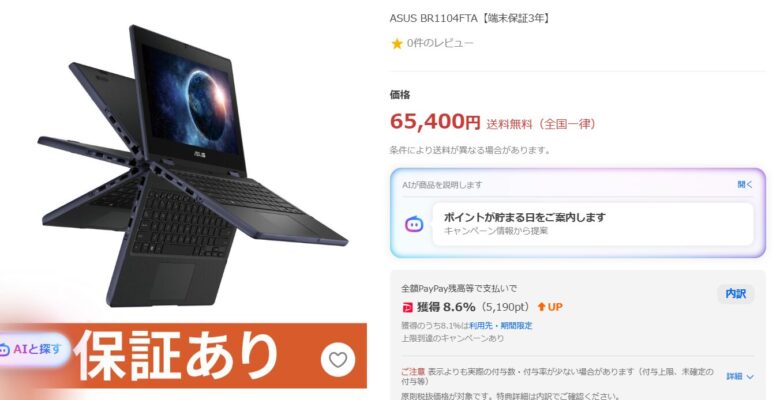This screenshot has height=400, width=780.
Task: Click the ASUS laptop product image
Action: 192,164
